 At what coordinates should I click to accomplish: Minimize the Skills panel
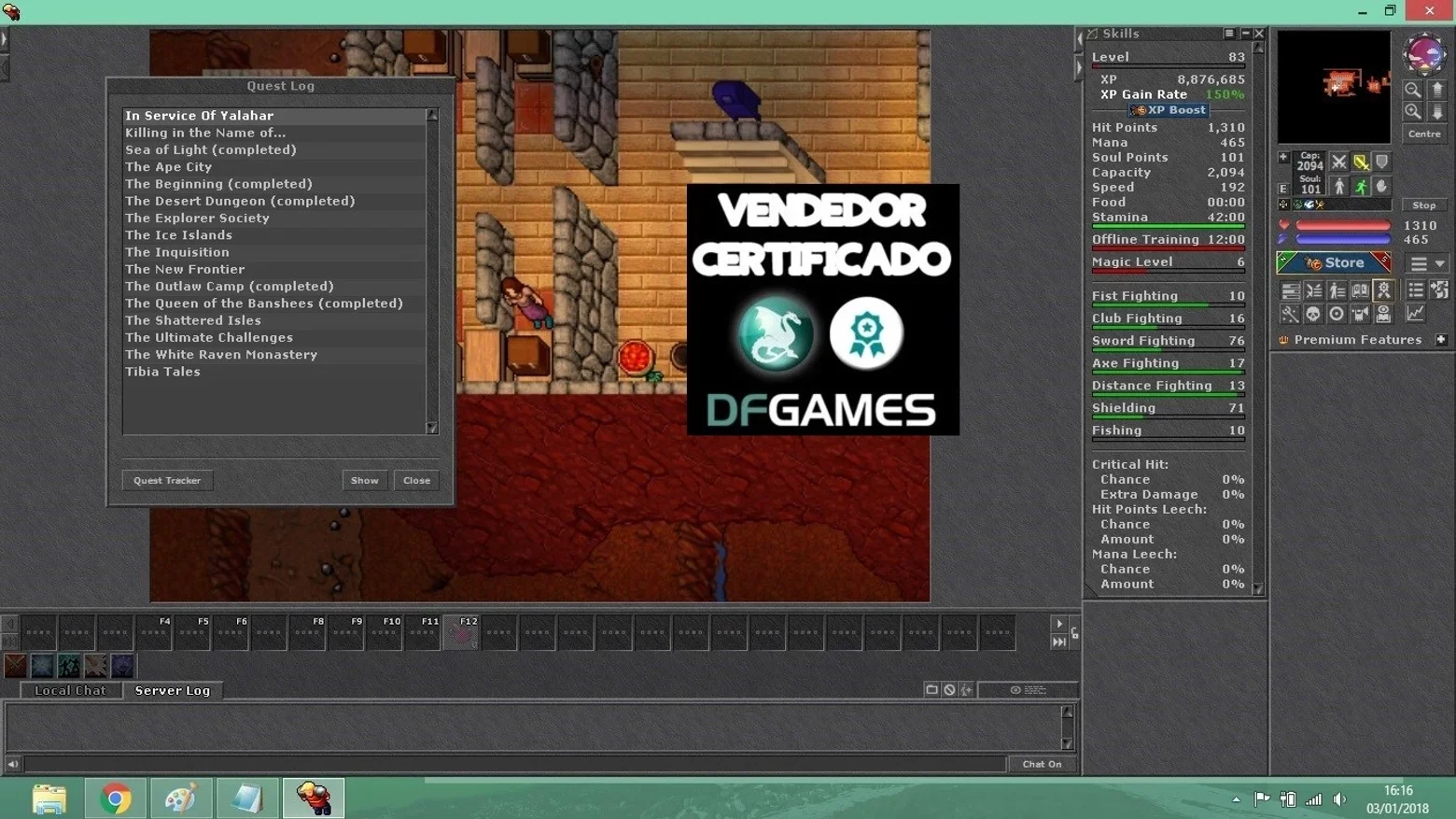point(1244,34)
